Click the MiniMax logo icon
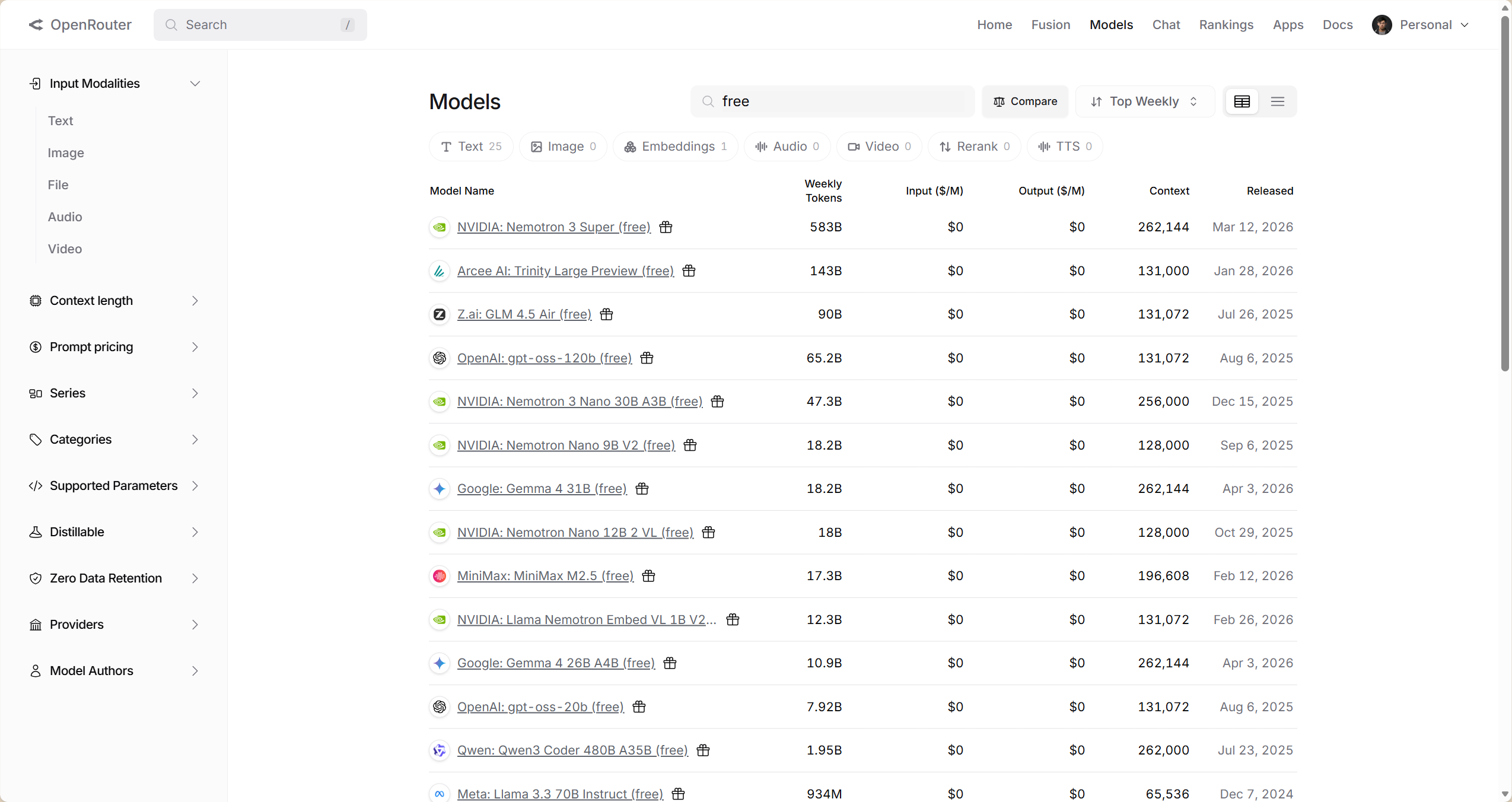 (x=439, y=576)
